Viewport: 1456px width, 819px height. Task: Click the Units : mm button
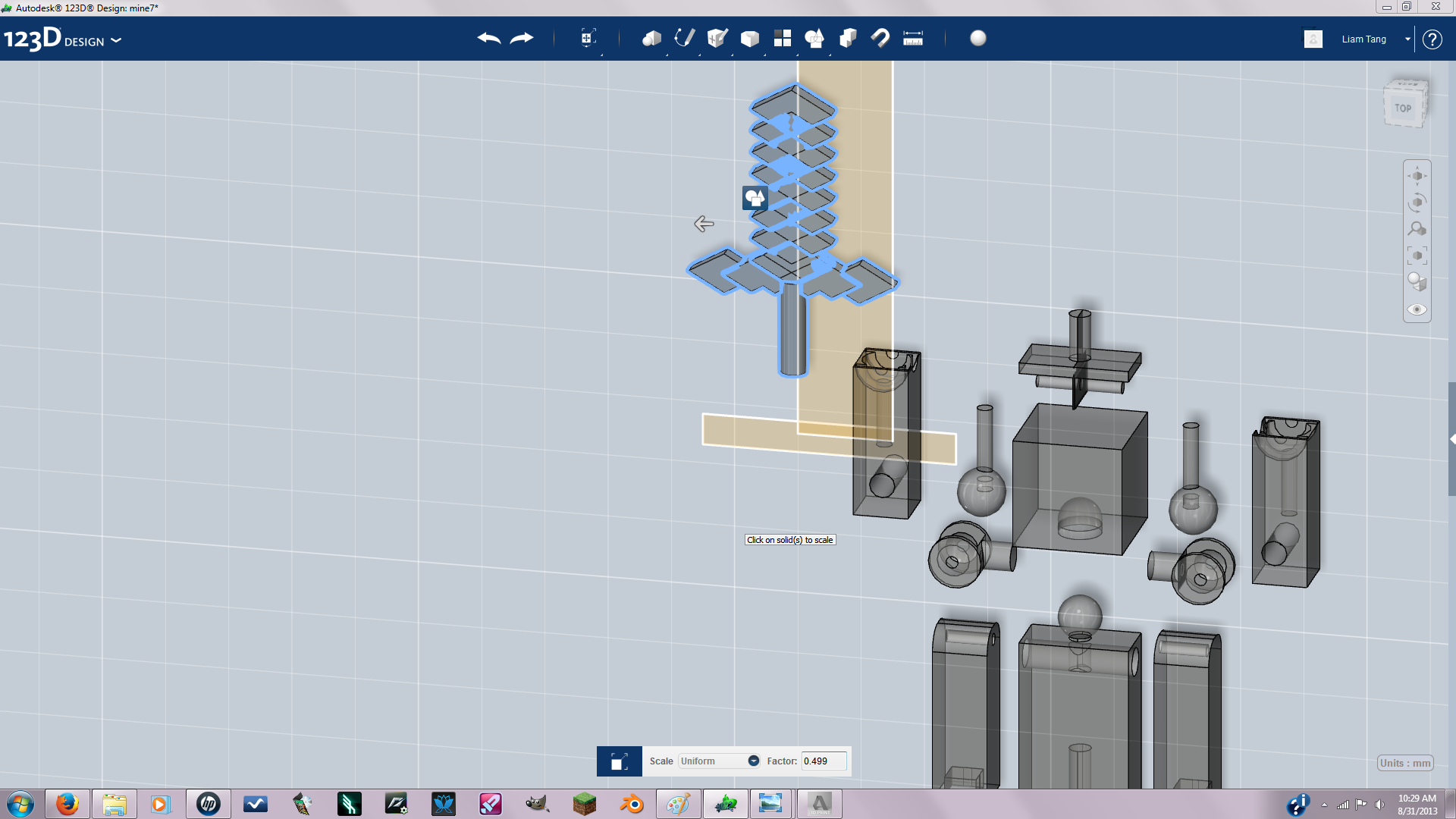(1405, 763)
